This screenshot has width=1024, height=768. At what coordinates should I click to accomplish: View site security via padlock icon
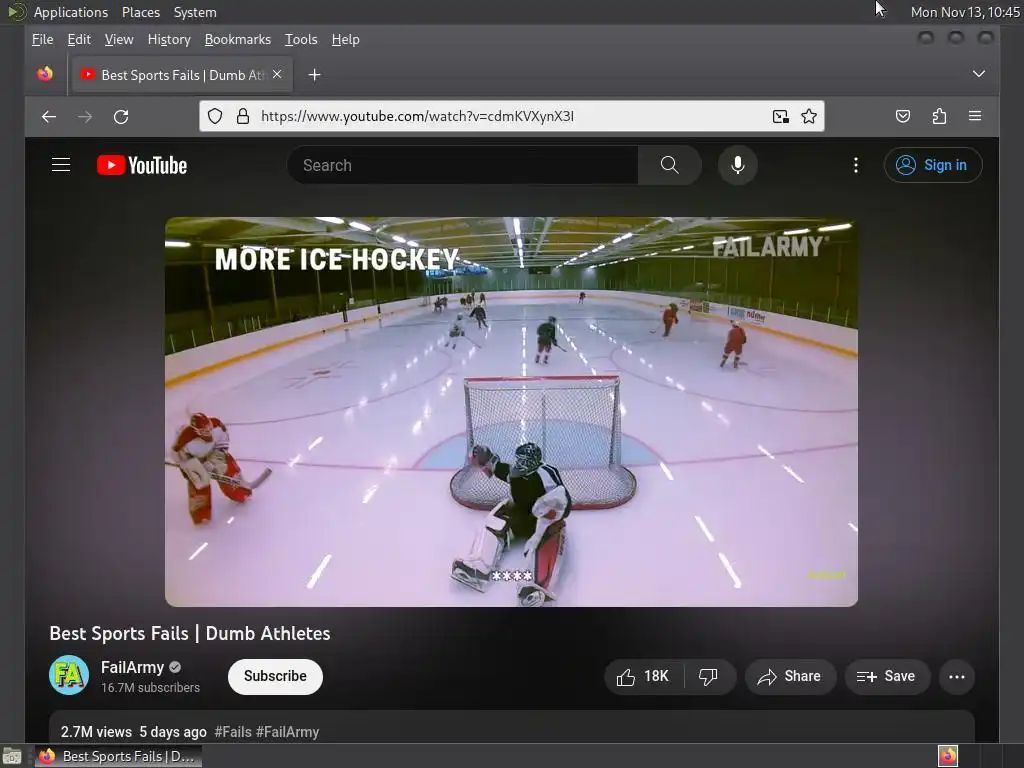point(243,116)
